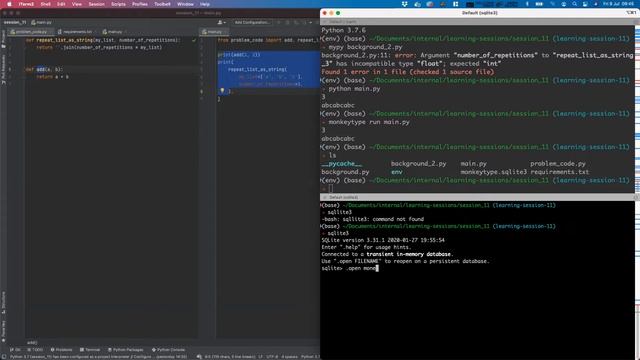Click 'python main.py' command in terminal
This screenshot has width=640, height=360.
tap(354, 89)
